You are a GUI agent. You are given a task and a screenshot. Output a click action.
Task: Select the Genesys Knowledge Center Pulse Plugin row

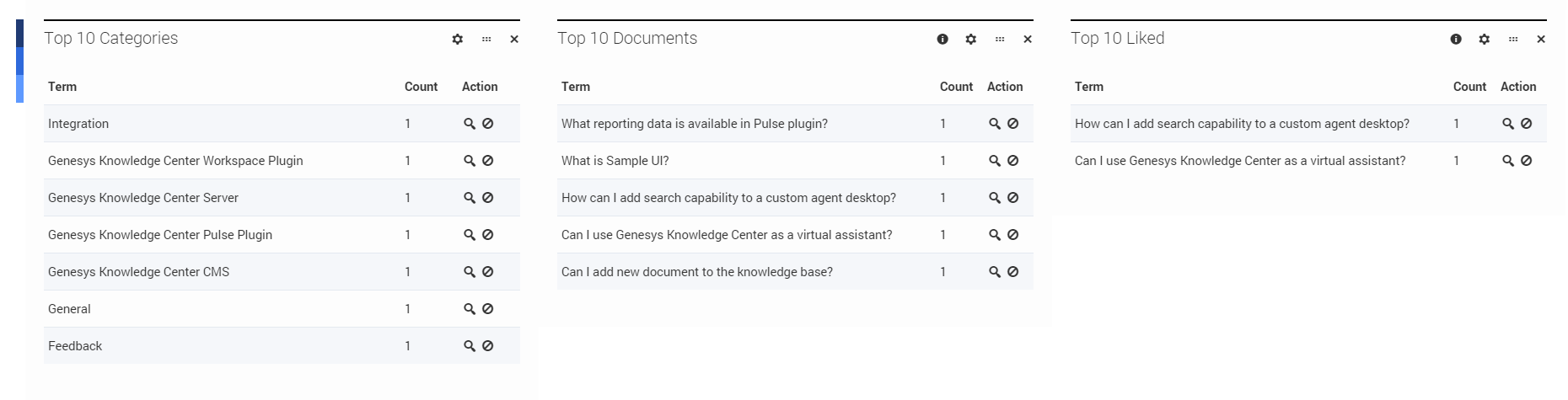[x=282, y=235]
